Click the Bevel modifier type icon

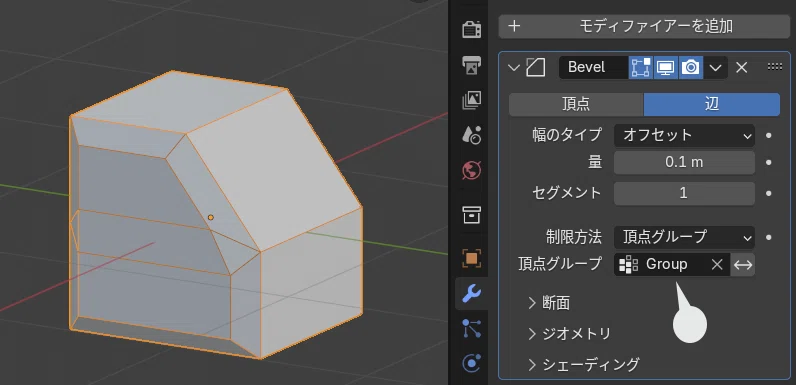coord(536,68)
